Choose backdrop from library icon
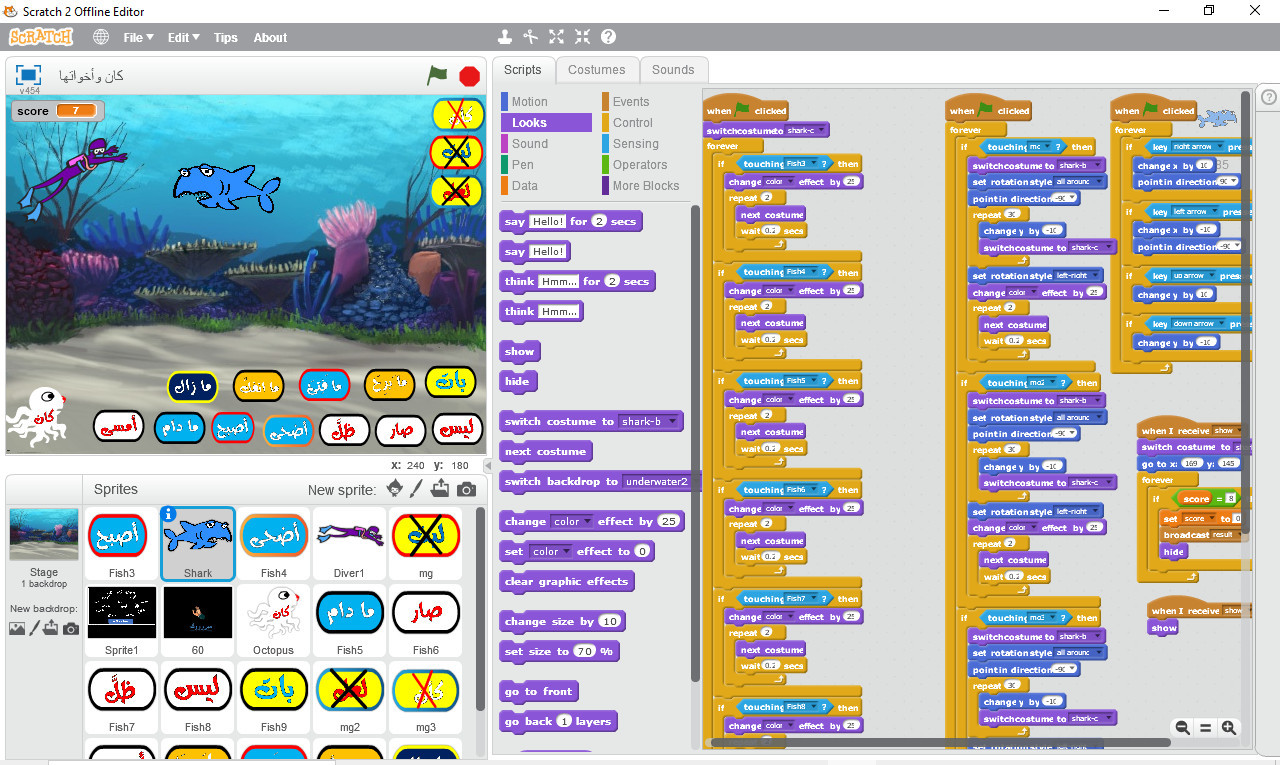The image size is (1280, 765). (x=17, y=628)
